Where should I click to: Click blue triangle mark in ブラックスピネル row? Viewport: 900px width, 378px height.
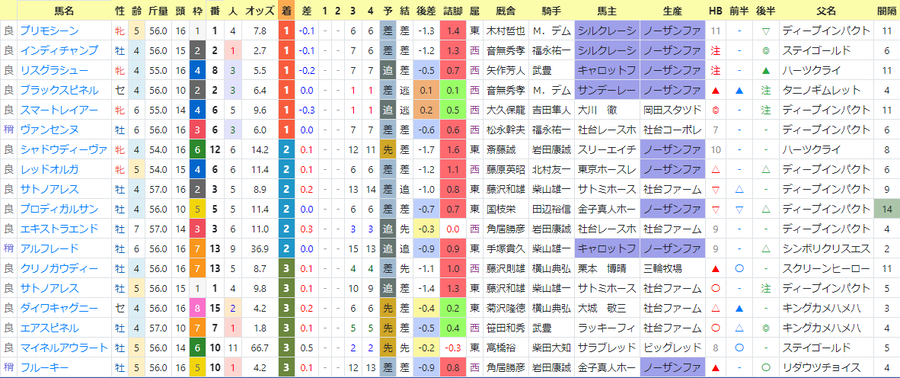740,91
